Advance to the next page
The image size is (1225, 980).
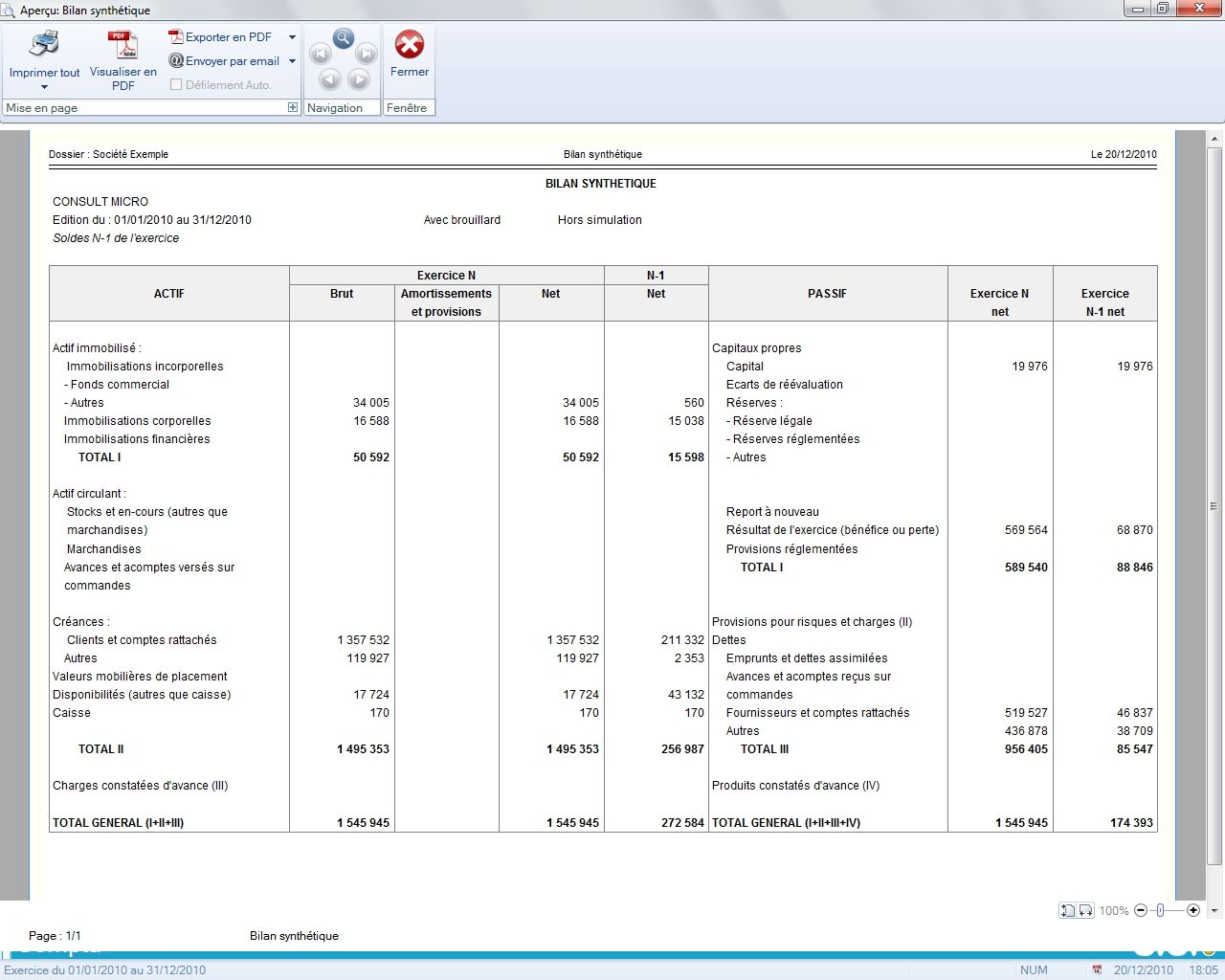pos(359,80)
